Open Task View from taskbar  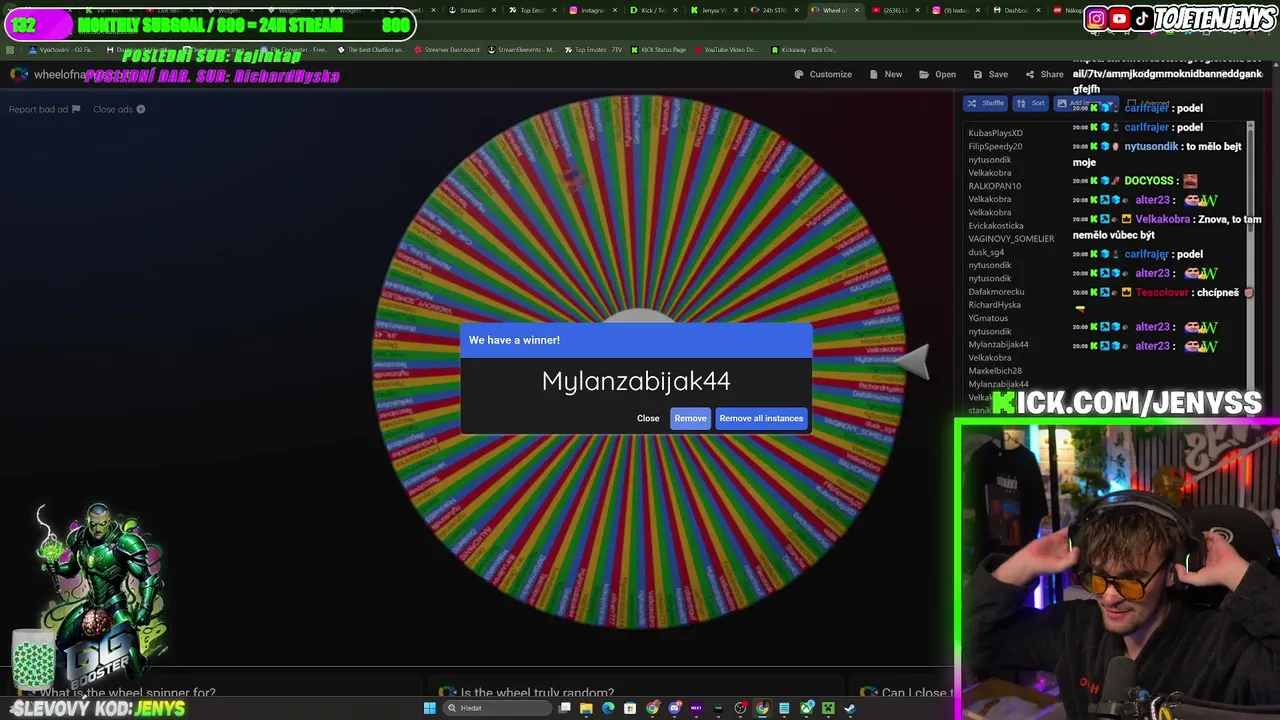tap(564, 708)
